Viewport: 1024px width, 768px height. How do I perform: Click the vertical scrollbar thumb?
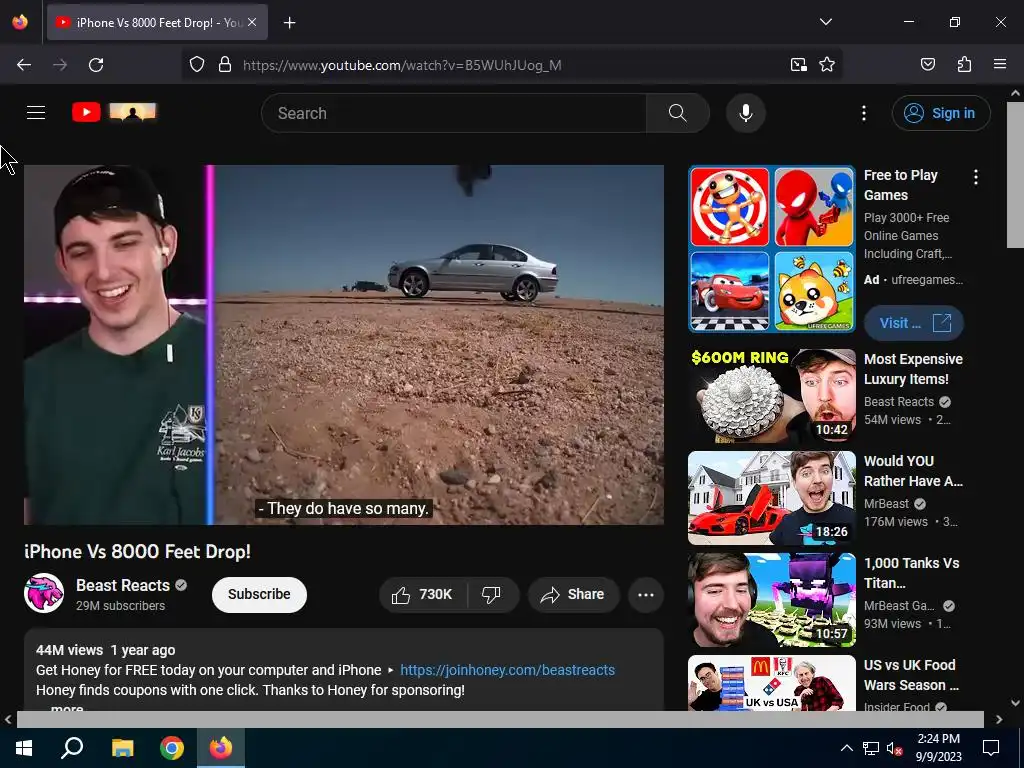[1015, 174]
